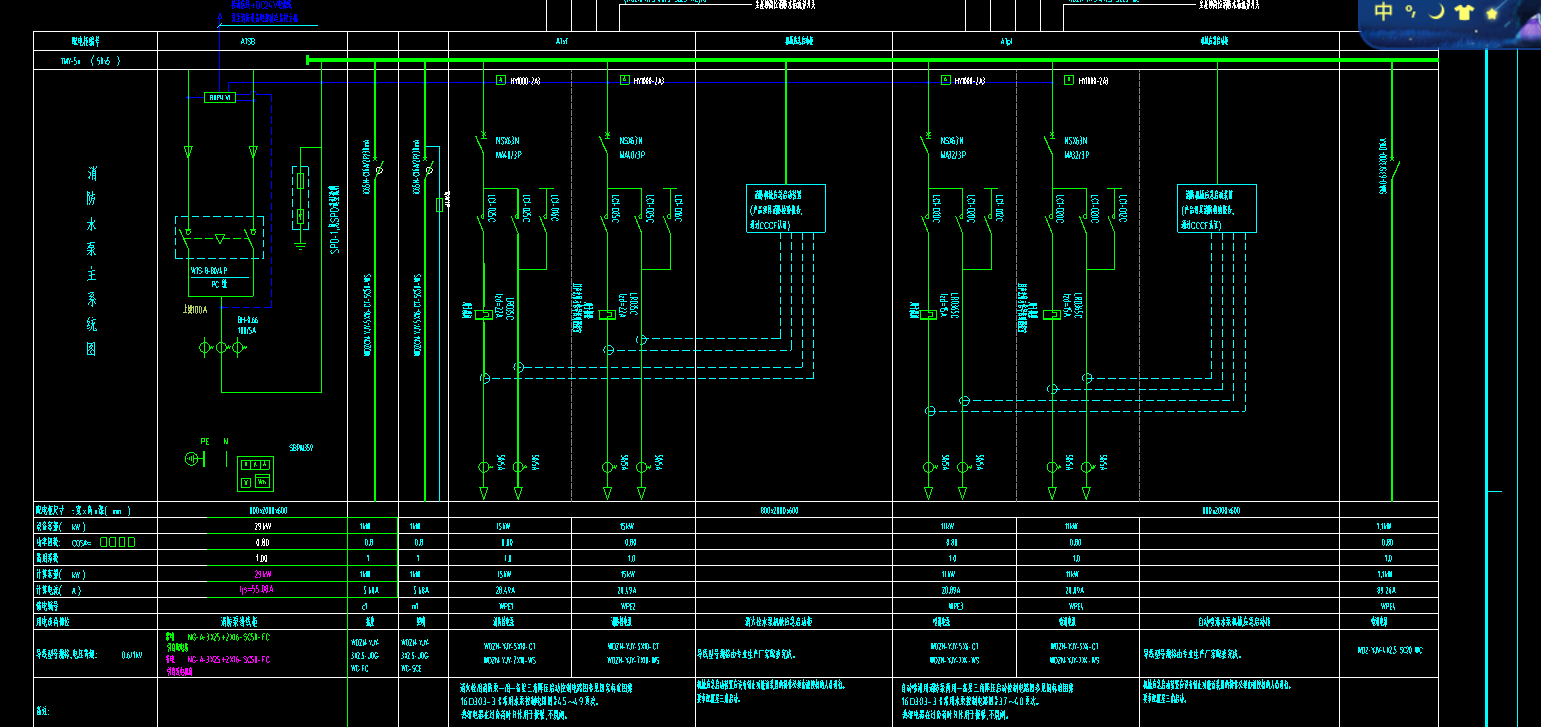Image resolution: width=1541 pixels, height=727 pixels.
Task: Pick the magenta 29kW calculated capacity value
Action: (x=262, y=574)
